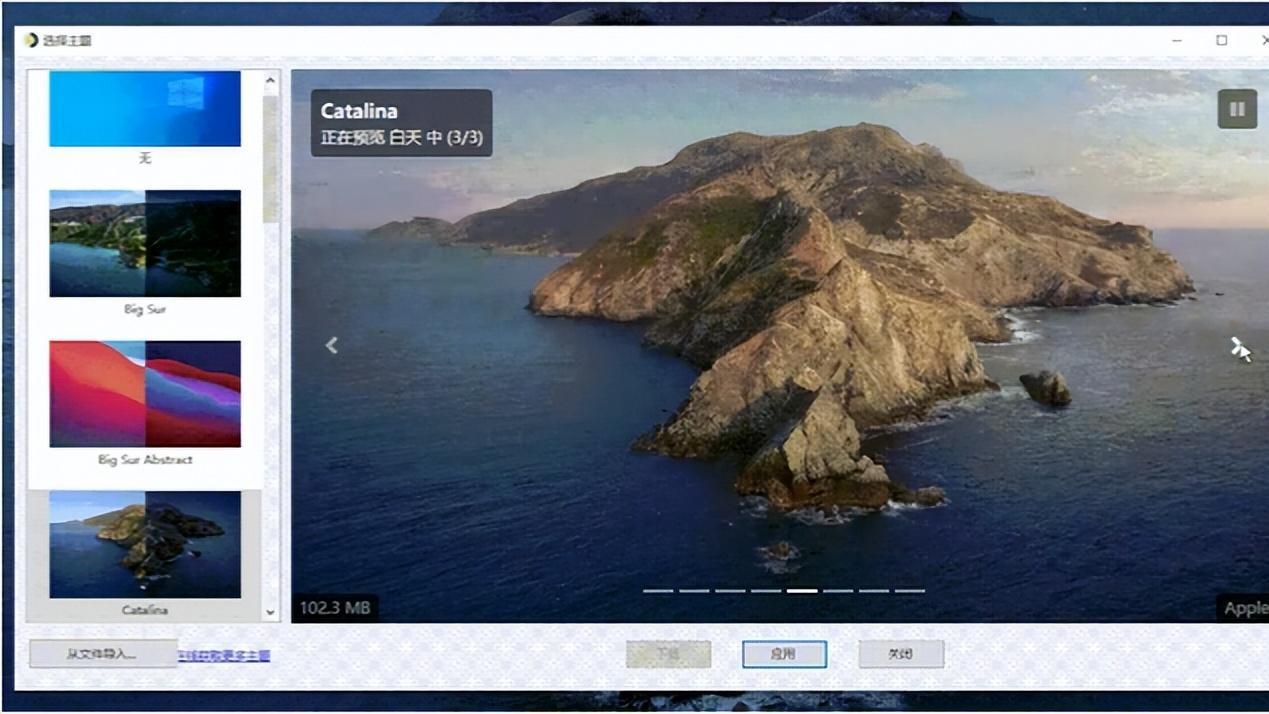Screen dimensions: 1269x714
Task: Advance to the next preview image
Action: click(1238, 346)
